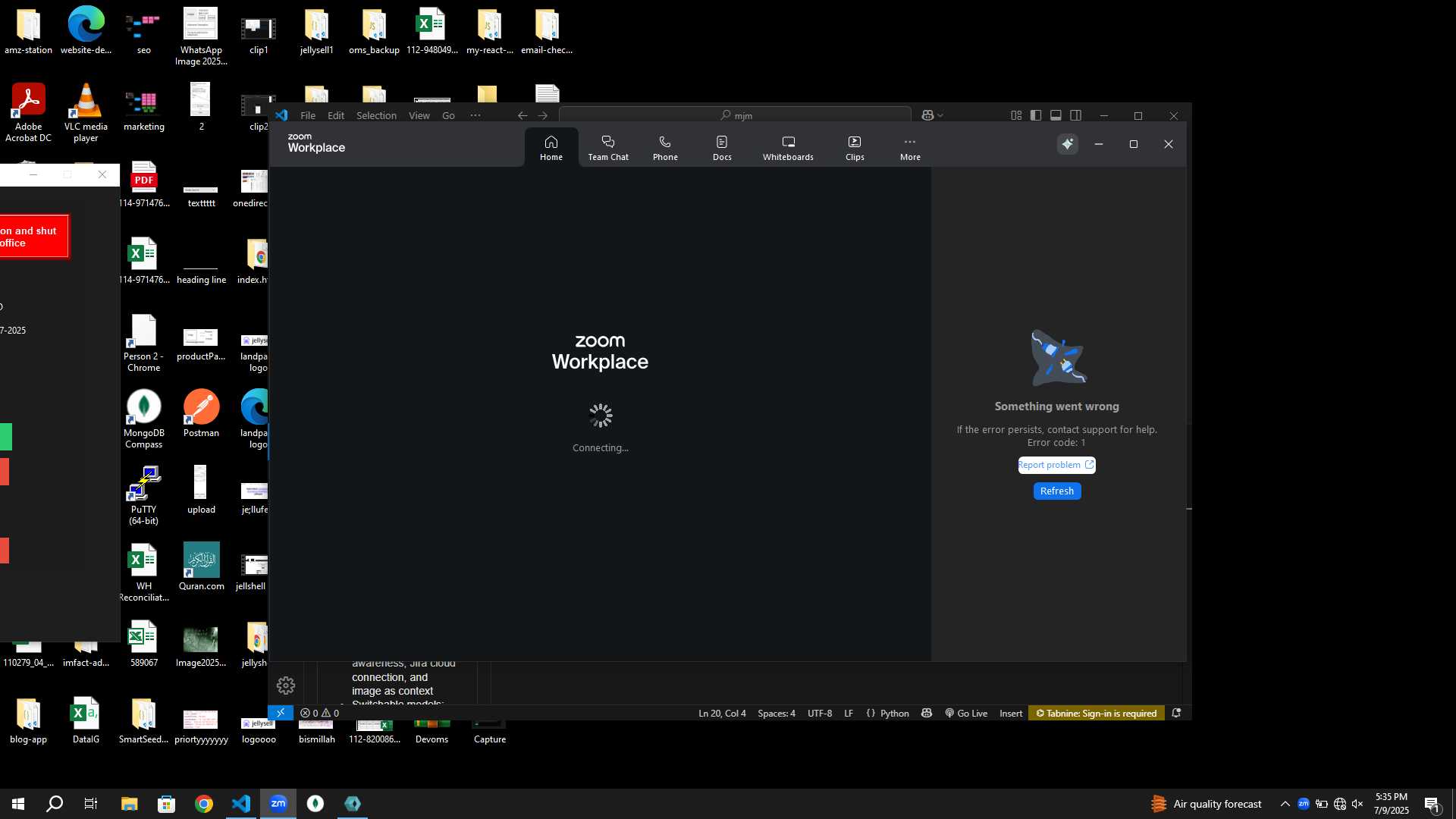Open the errors and warnings status item
1456x819 pixels.
(x=319, y=713)
